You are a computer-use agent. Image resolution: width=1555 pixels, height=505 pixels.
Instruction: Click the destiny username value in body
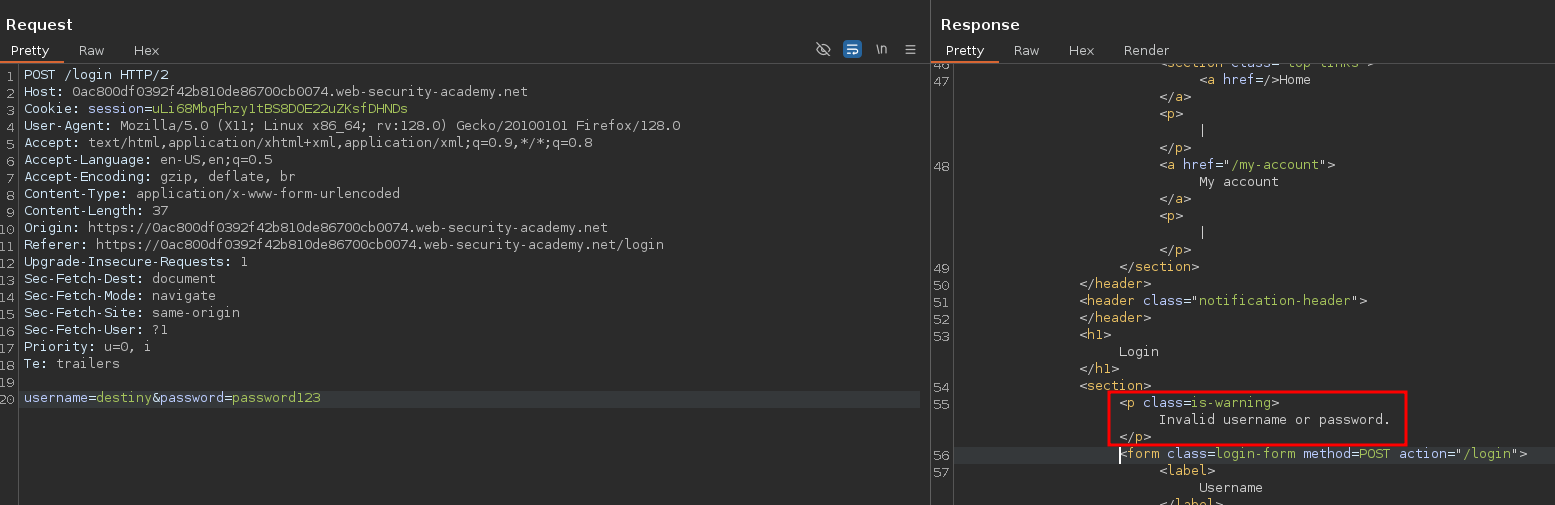pyautogui.click(x=124, y=398)
